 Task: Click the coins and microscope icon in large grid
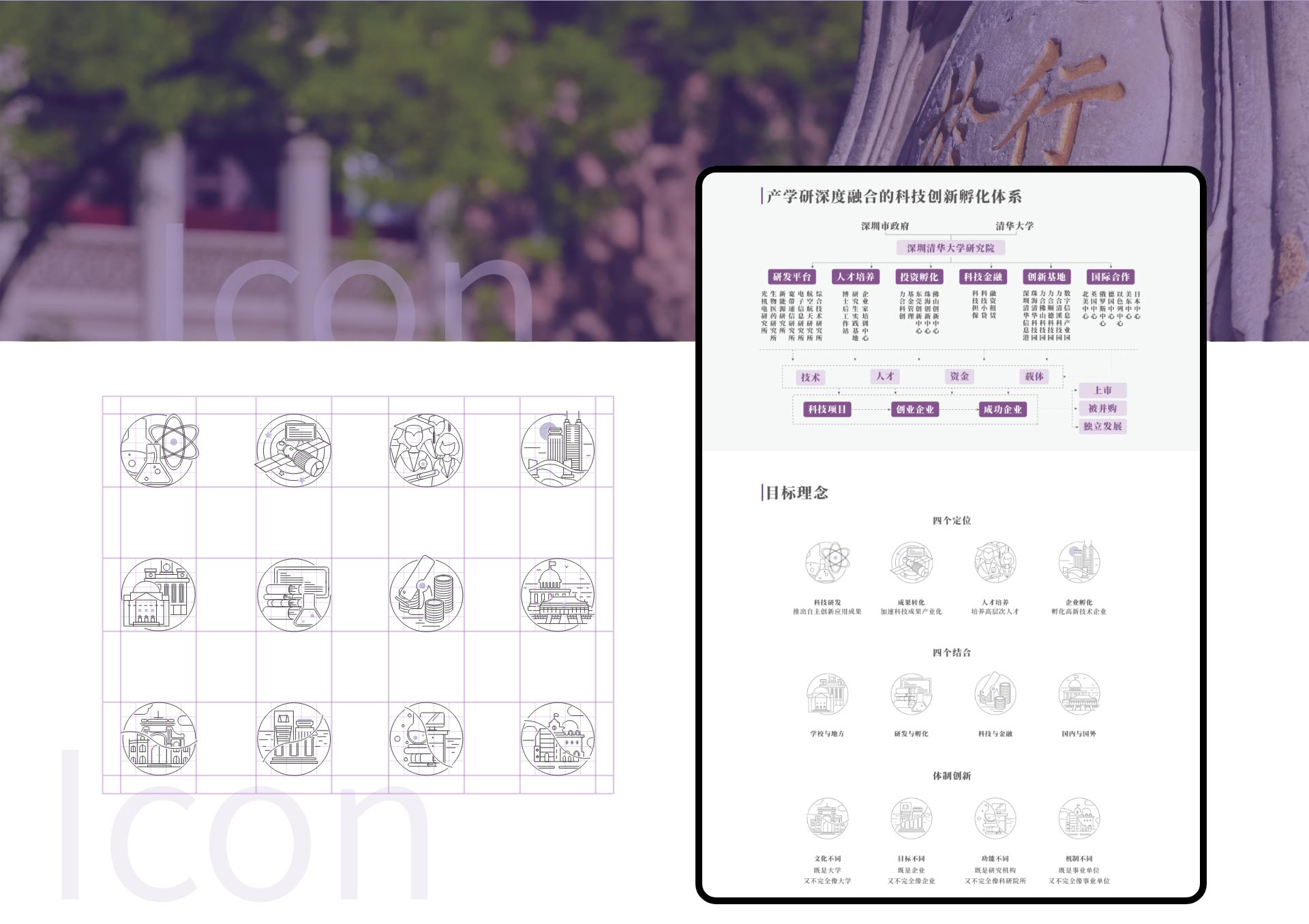click(426, 594)
